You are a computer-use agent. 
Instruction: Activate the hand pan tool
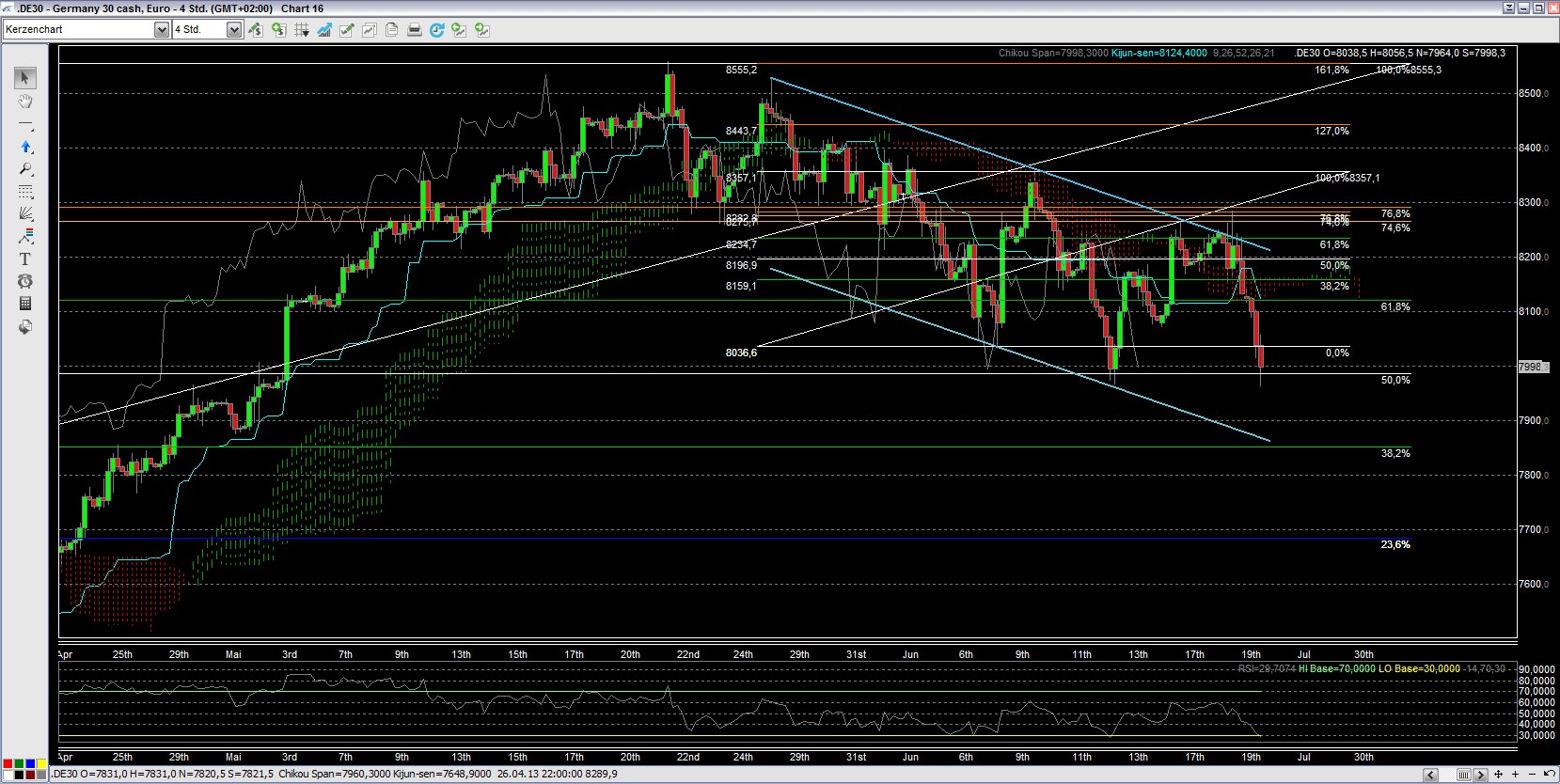pos(25,102)
